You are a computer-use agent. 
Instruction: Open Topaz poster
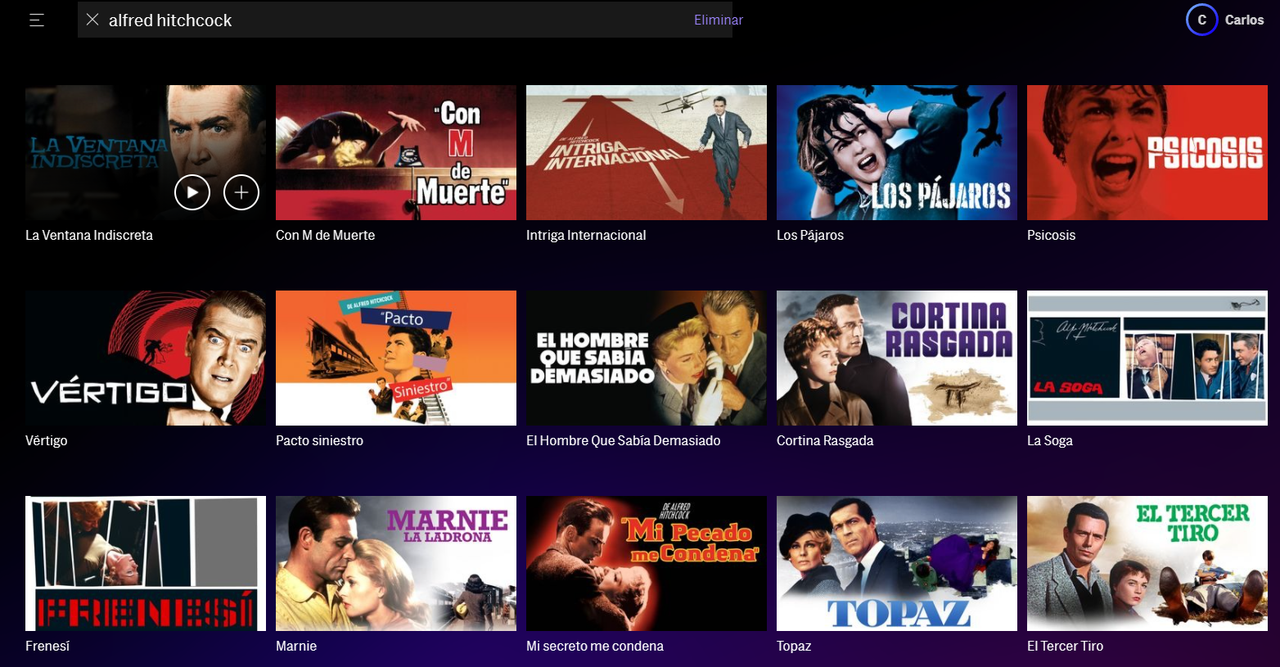pos(897,563)
